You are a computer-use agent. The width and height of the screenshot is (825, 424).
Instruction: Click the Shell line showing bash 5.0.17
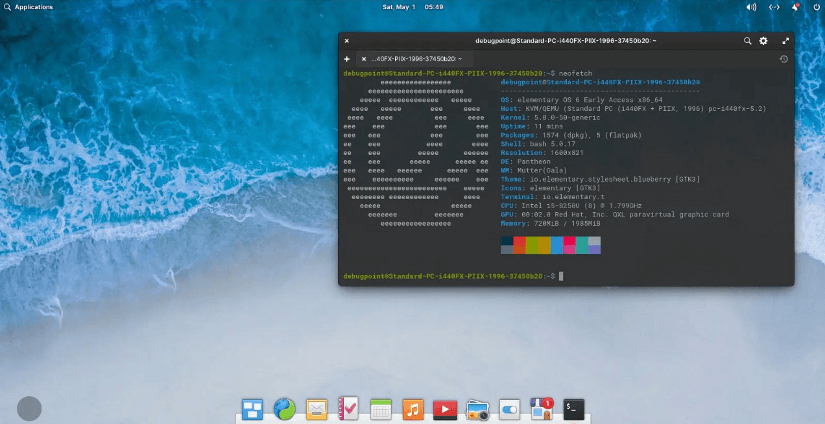coord(538,144)
